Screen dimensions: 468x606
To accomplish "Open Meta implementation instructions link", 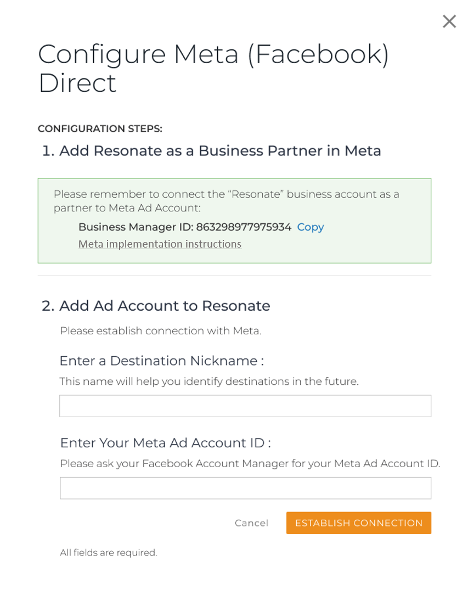I will [160, 244].
